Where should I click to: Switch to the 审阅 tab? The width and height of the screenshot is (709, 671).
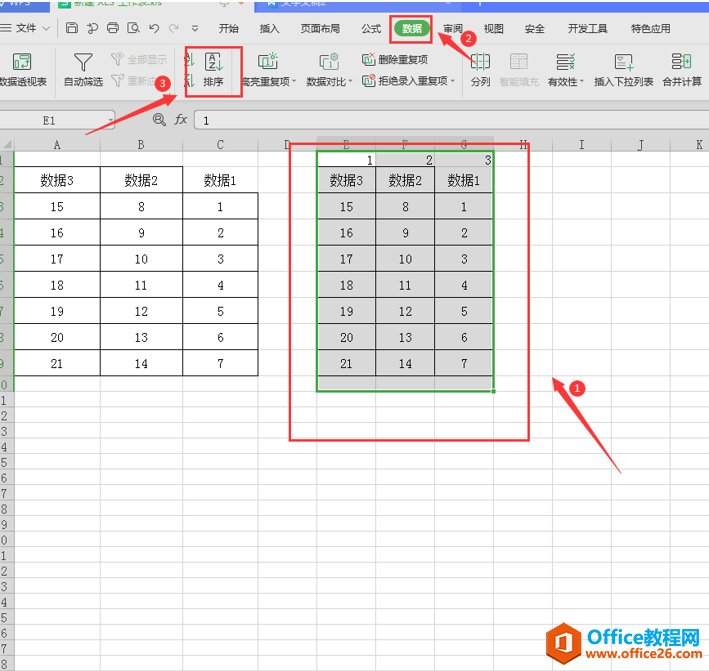click(x=453, y=28)
